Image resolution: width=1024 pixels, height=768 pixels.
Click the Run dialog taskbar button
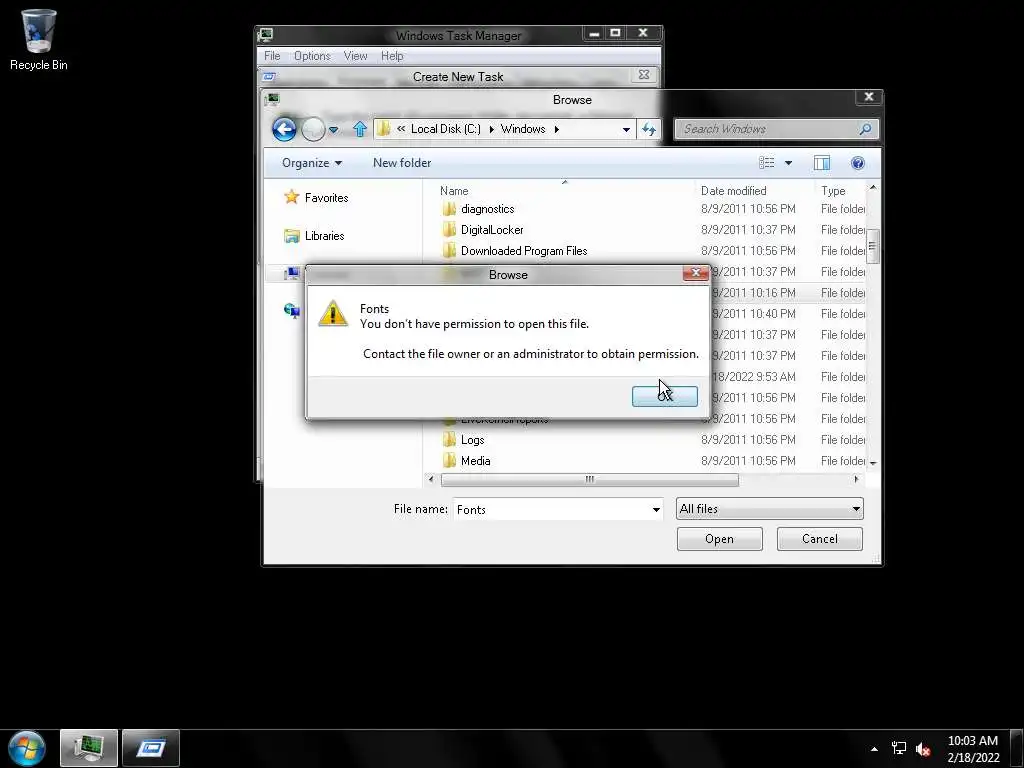pos(151,748)
